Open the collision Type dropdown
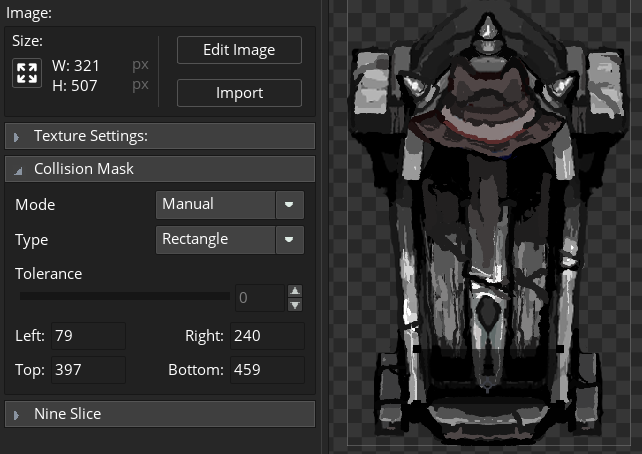Screen dimensions: 642x454 point(216,239)
